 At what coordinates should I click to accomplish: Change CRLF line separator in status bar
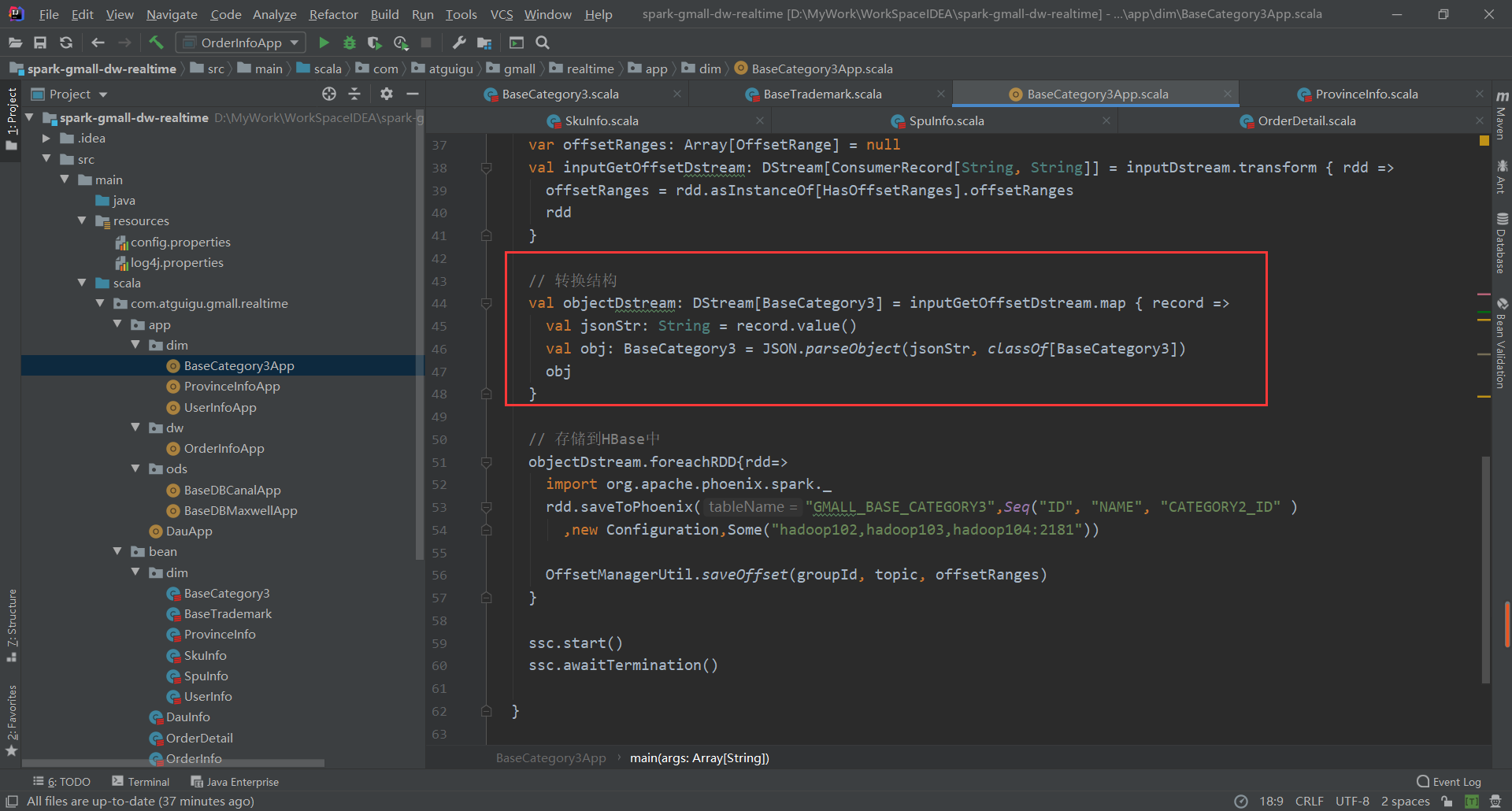[x=1310, y=802]
